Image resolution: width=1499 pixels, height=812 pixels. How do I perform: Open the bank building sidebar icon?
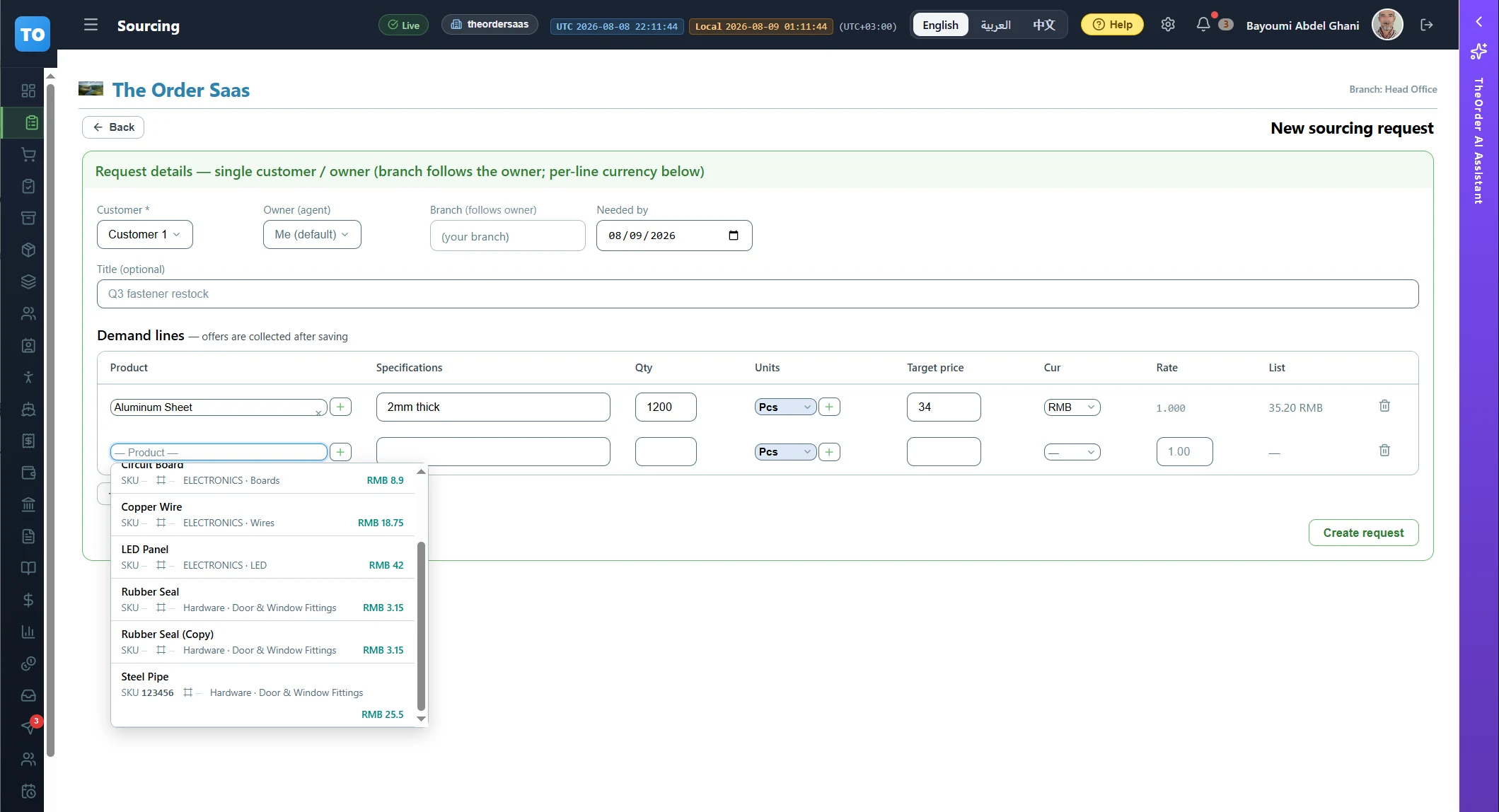pyautogui.click(x=28, y=504)
